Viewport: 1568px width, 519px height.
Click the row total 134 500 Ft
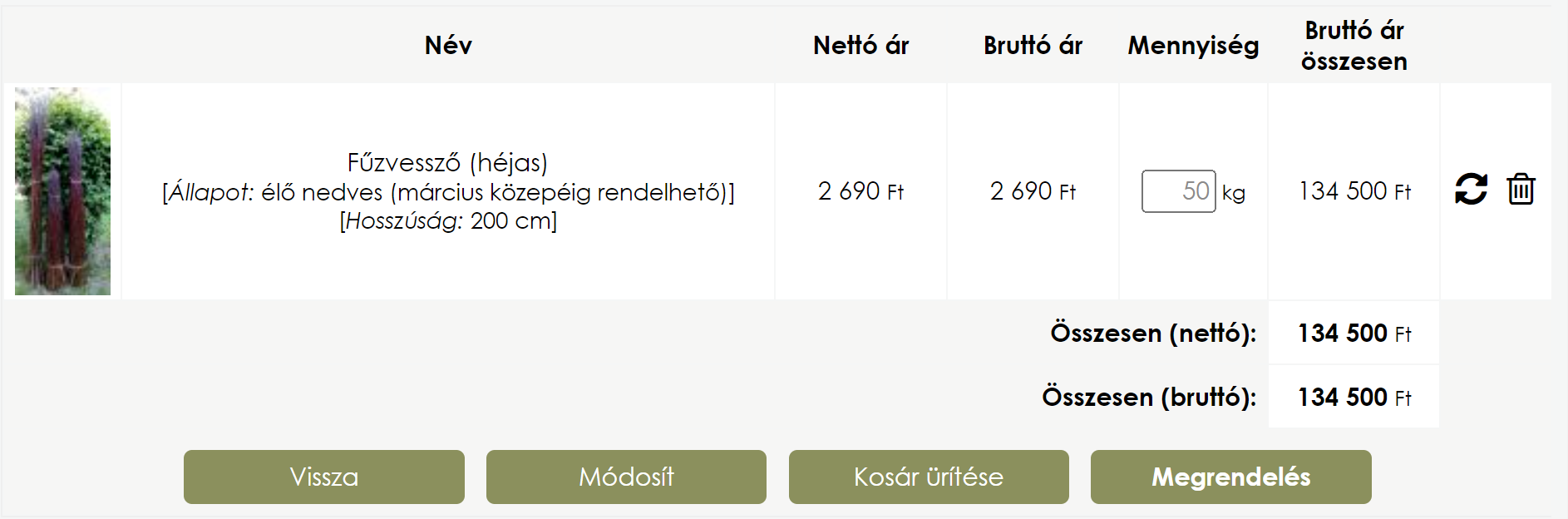(x=1354, y=191)
